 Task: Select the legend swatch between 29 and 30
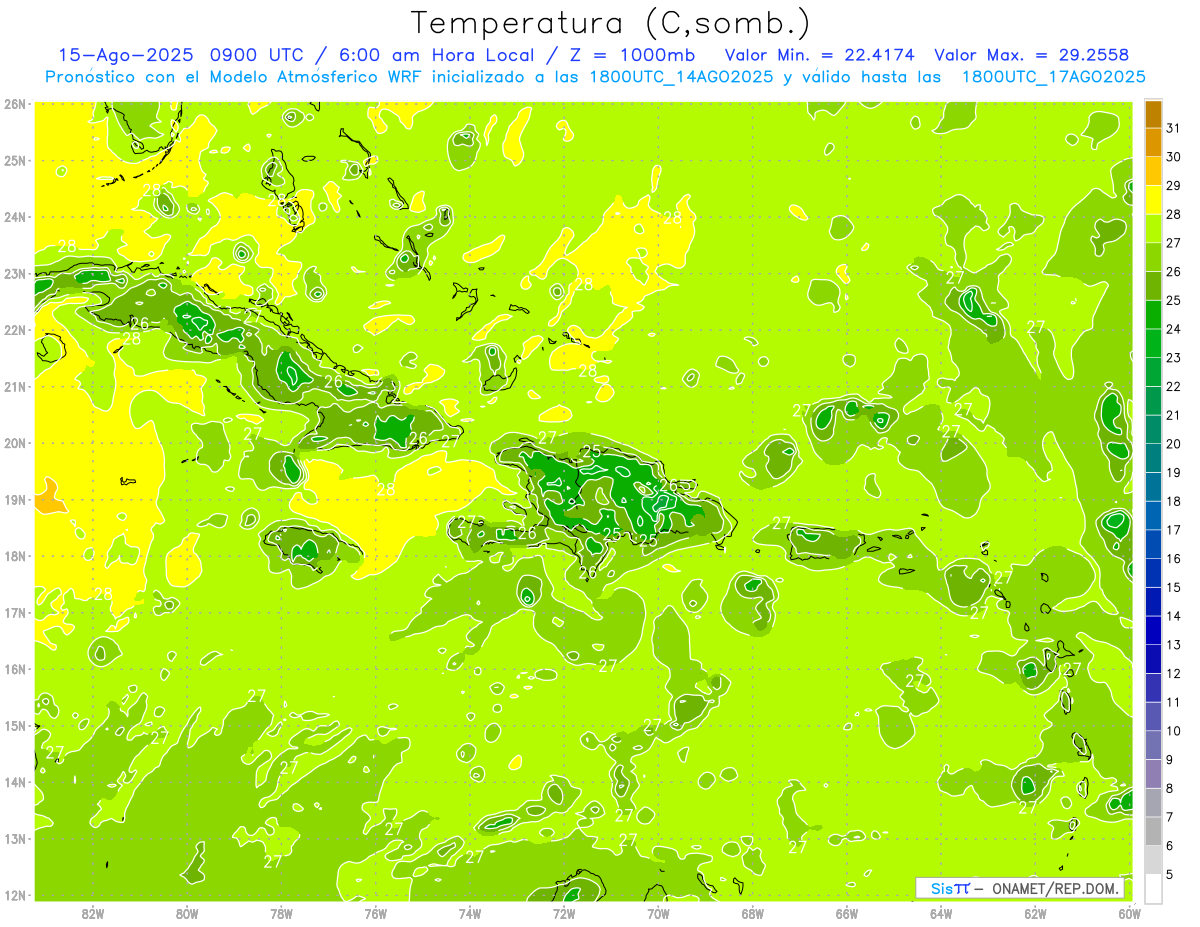(x=1153, y=171)
